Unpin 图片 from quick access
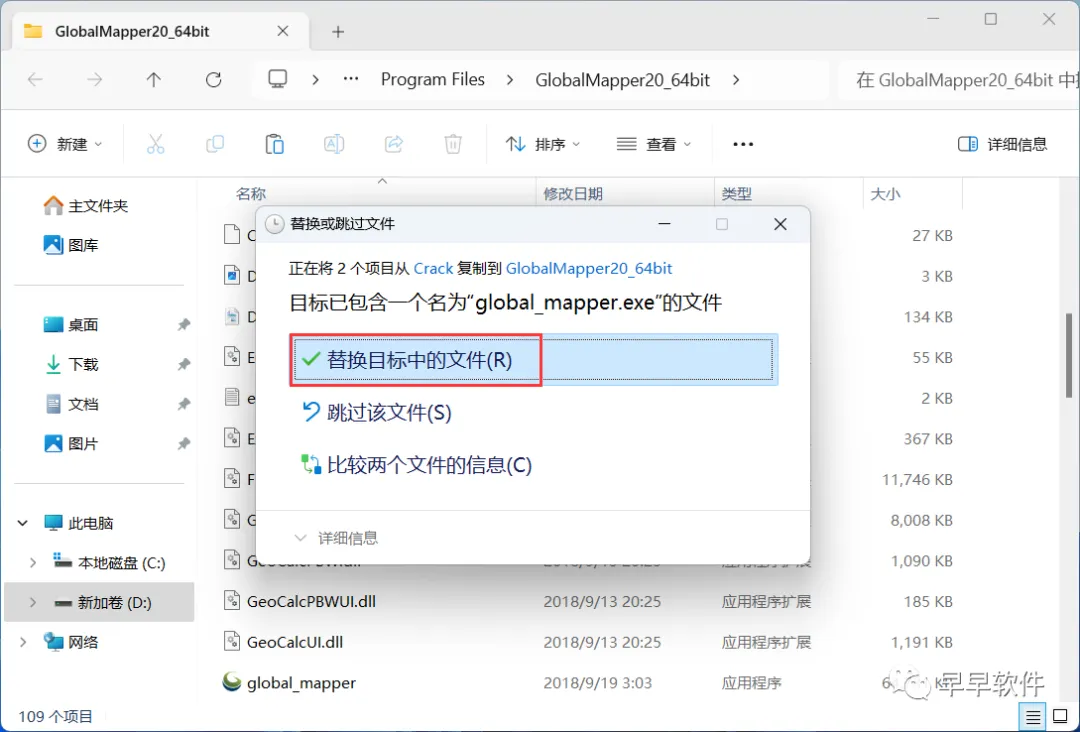 183,444
